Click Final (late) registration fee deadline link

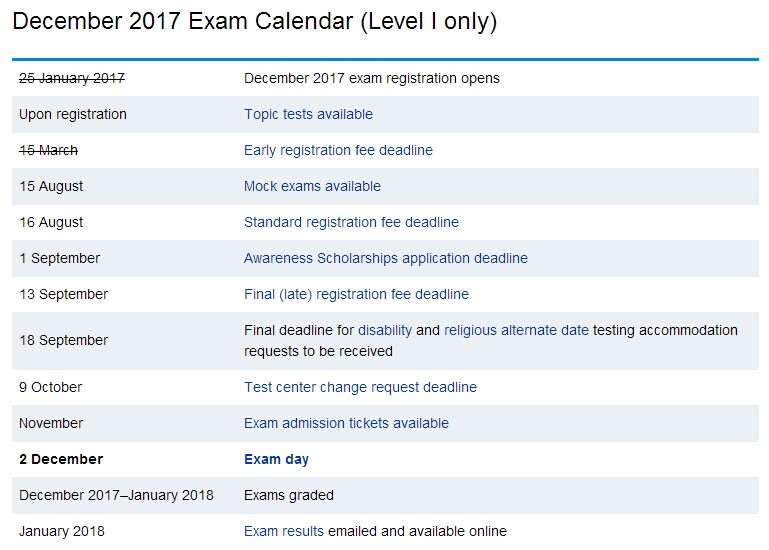click(356, 294)
